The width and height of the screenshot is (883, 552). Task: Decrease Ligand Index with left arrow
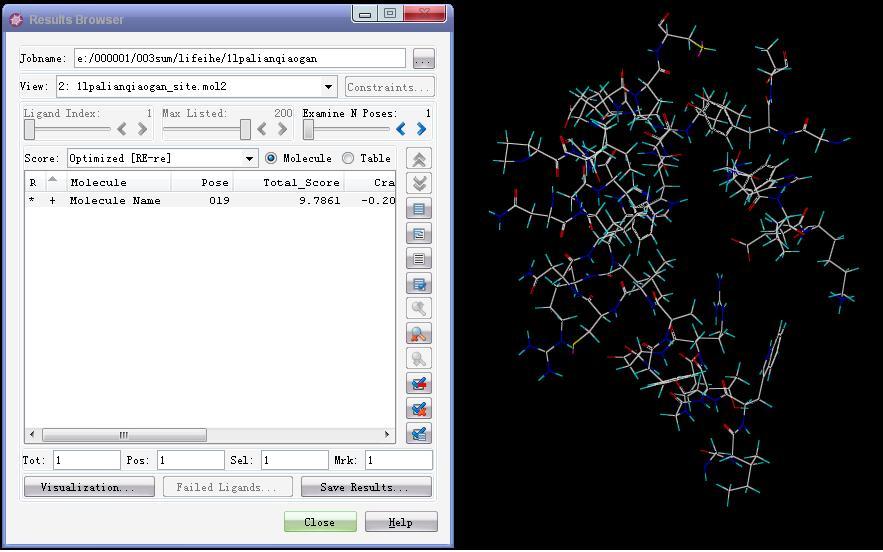122,130
